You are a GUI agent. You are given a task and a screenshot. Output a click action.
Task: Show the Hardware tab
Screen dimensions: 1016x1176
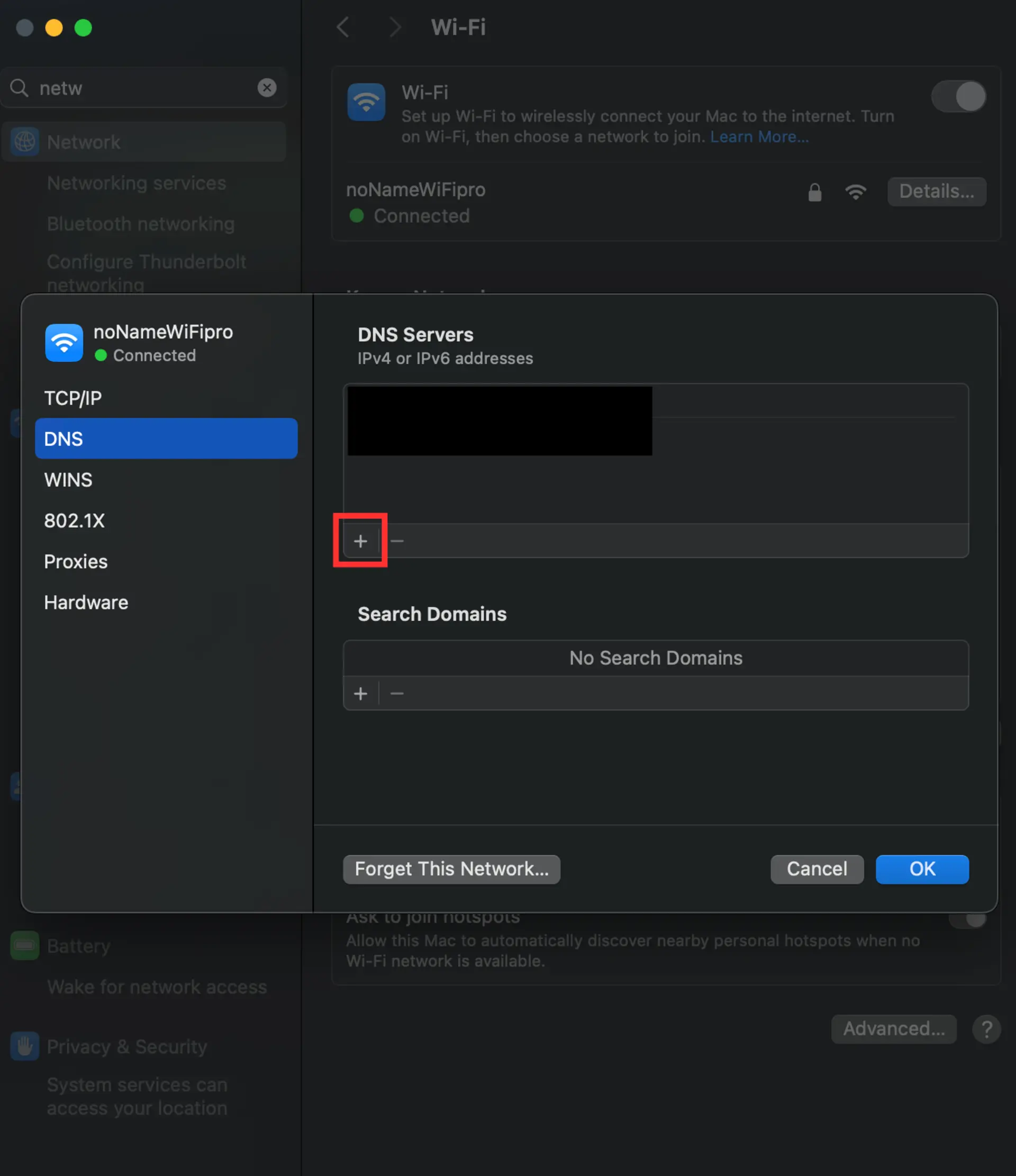pos(166,602)
